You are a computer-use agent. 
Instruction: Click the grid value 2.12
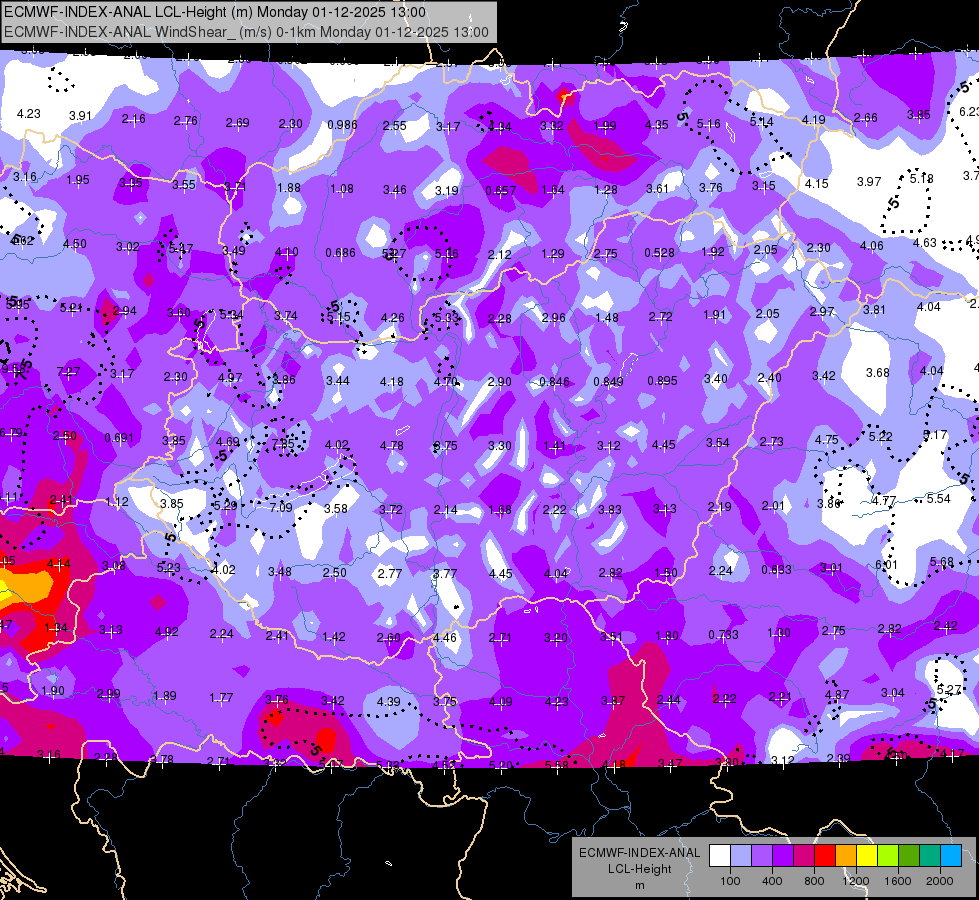[499, 254]
